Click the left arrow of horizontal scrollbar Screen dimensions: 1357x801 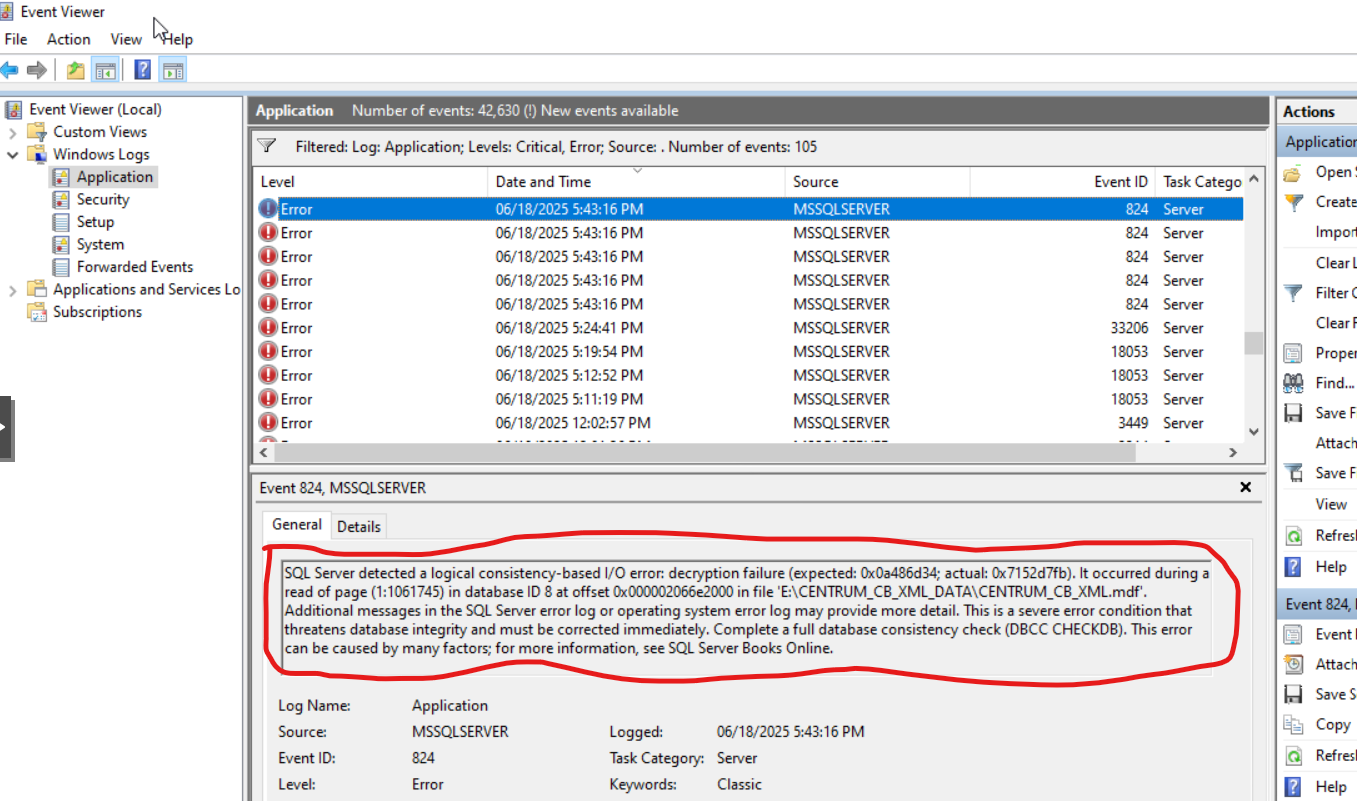[265, 453]
